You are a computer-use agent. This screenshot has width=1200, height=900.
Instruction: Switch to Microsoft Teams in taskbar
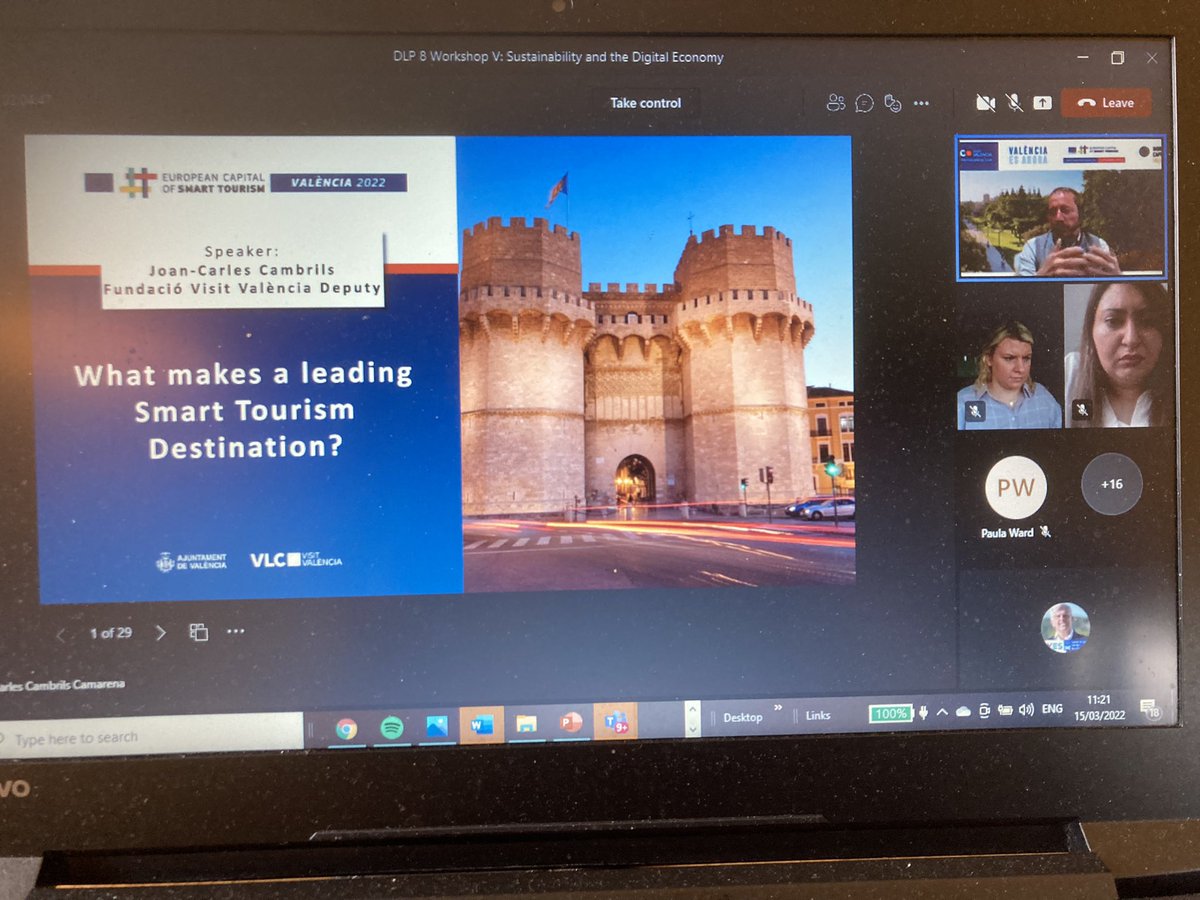click(x=616, y=721)
